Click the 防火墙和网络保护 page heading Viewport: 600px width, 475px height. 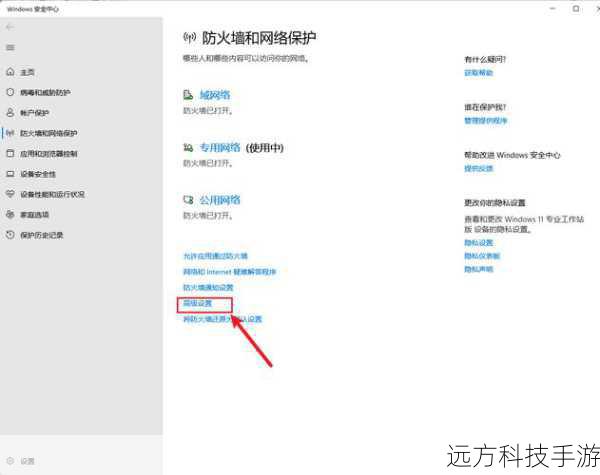[259, 38]
